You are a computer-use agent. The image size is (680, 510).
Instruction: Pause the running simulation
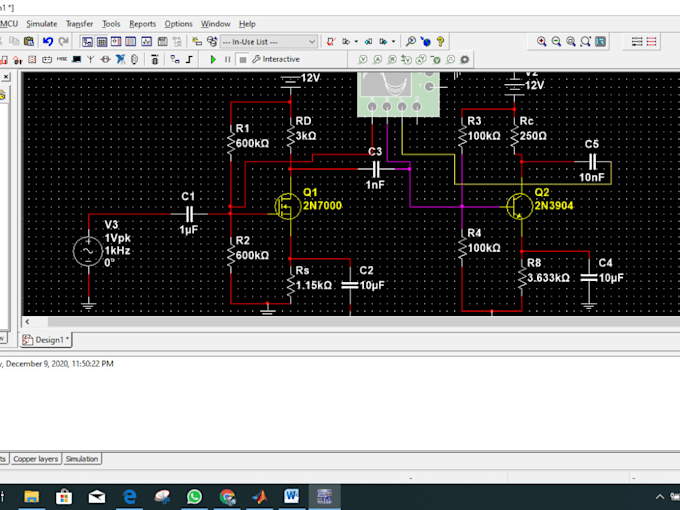coord(227,59)
